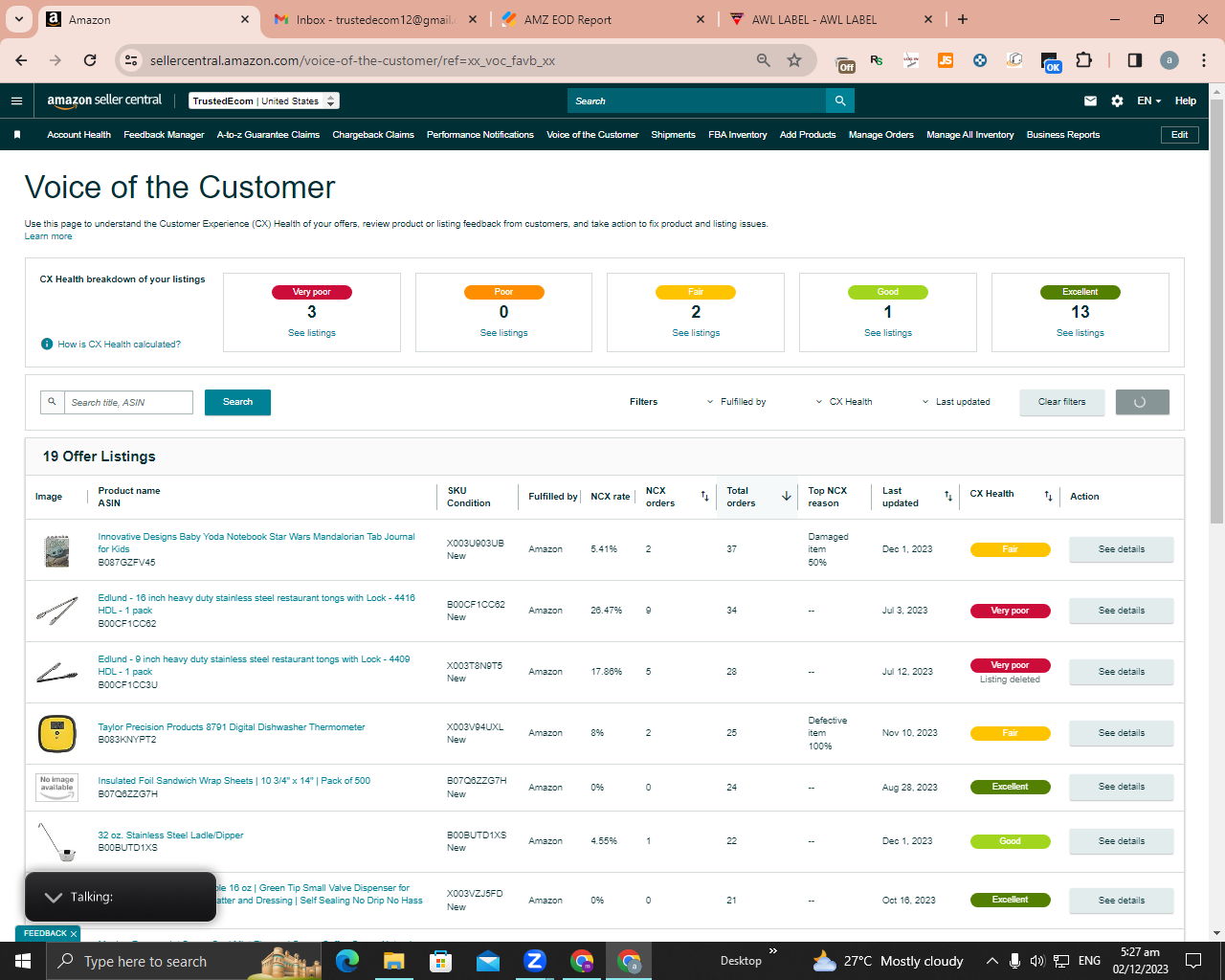Image resolution: width=1225 pixels, height=980 pixels.
Task: Open Manage Orders menu item
Action: pyautogui.click(x=881, y=135)
